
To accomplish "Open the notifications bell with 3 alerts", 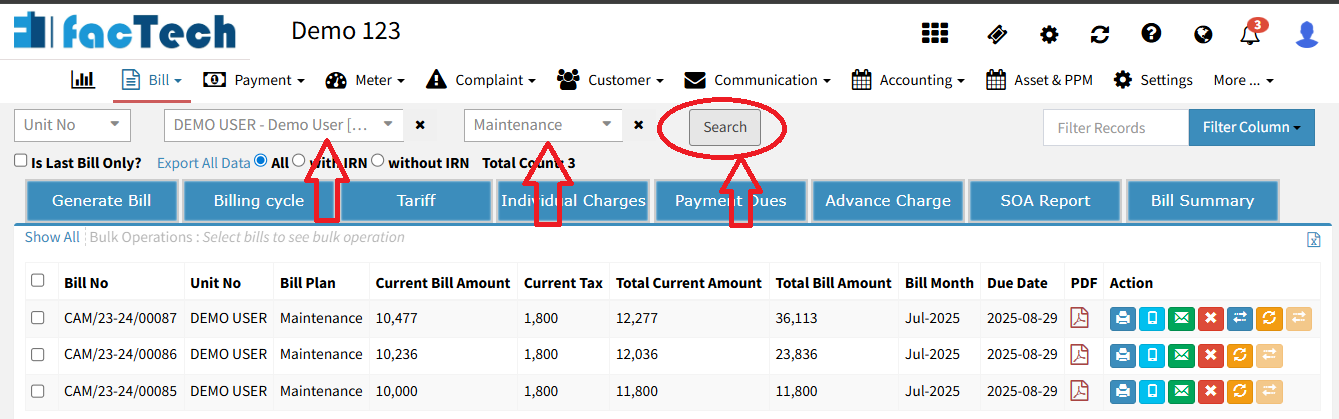I will coord(1250,34).
